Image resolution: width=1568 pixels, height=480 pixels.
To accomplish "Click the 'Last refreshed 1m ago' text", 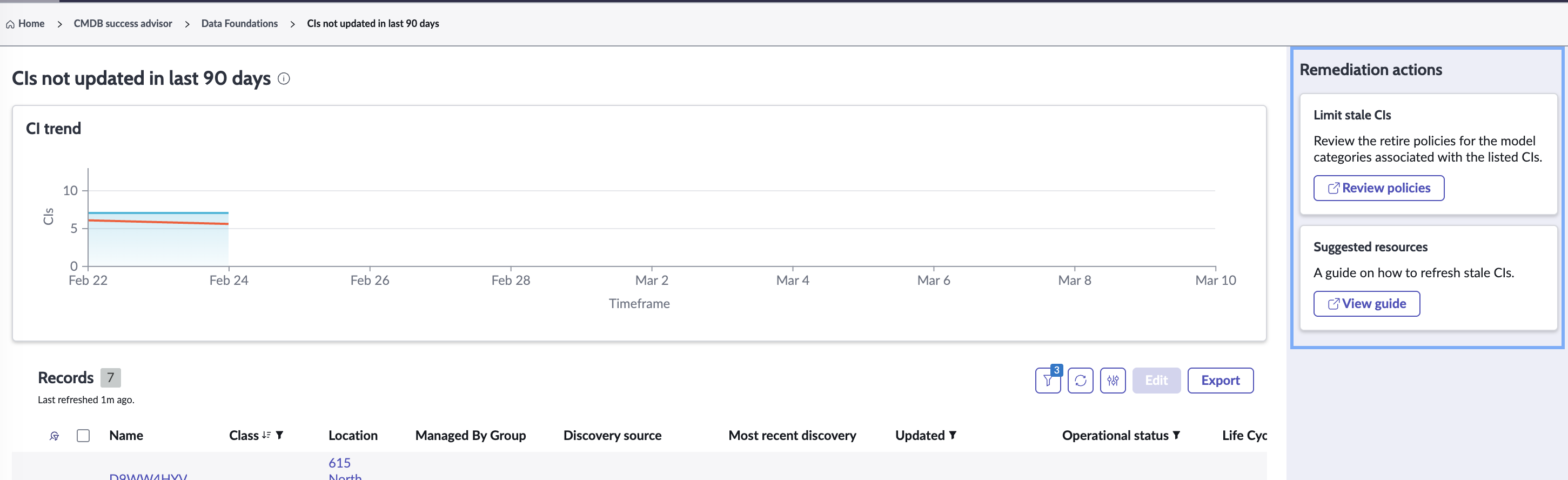I will [x=86, y=400].
